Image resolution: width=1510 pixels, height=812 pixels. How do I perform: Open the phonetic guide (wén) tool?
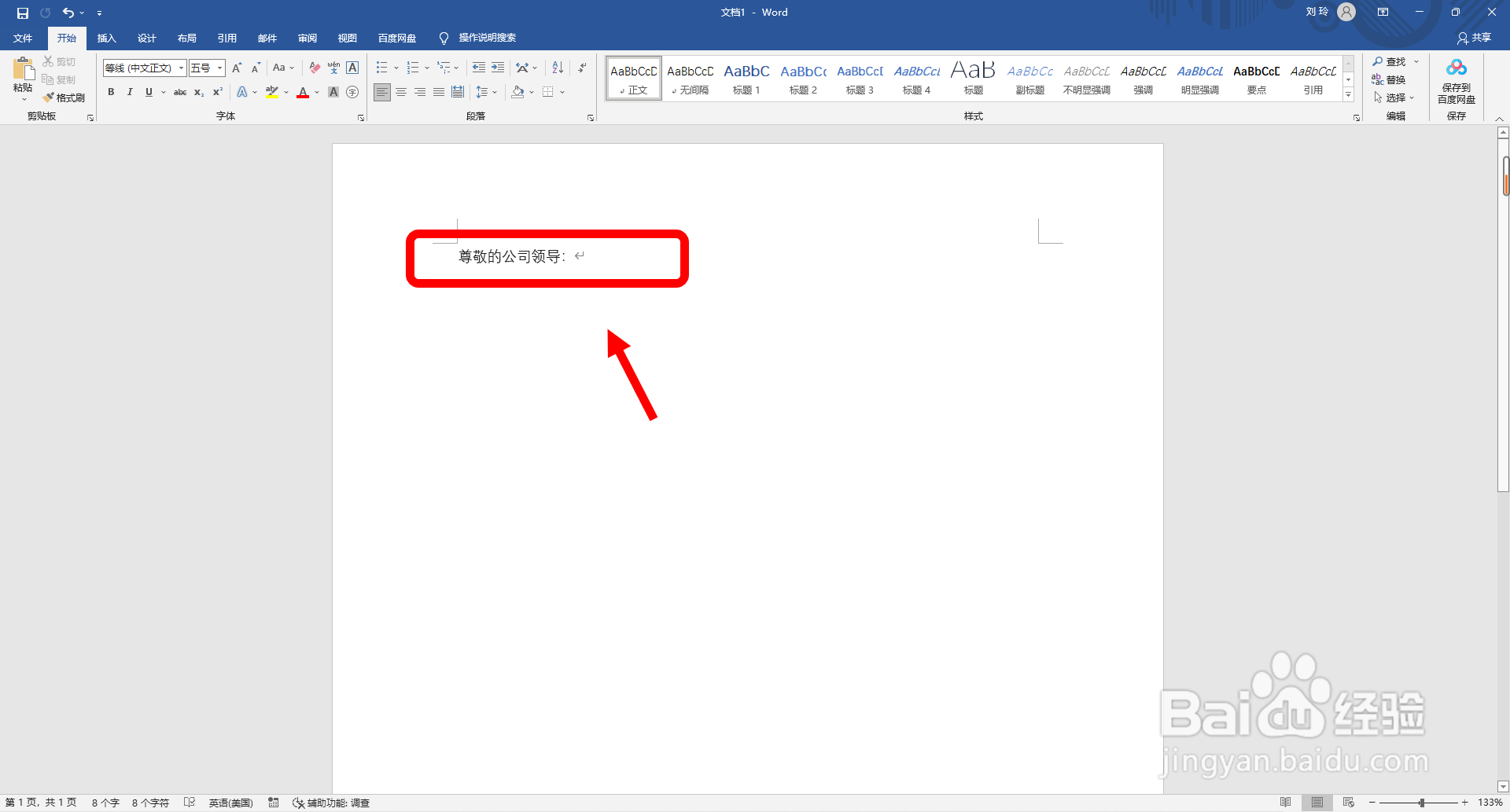(333, 68)
